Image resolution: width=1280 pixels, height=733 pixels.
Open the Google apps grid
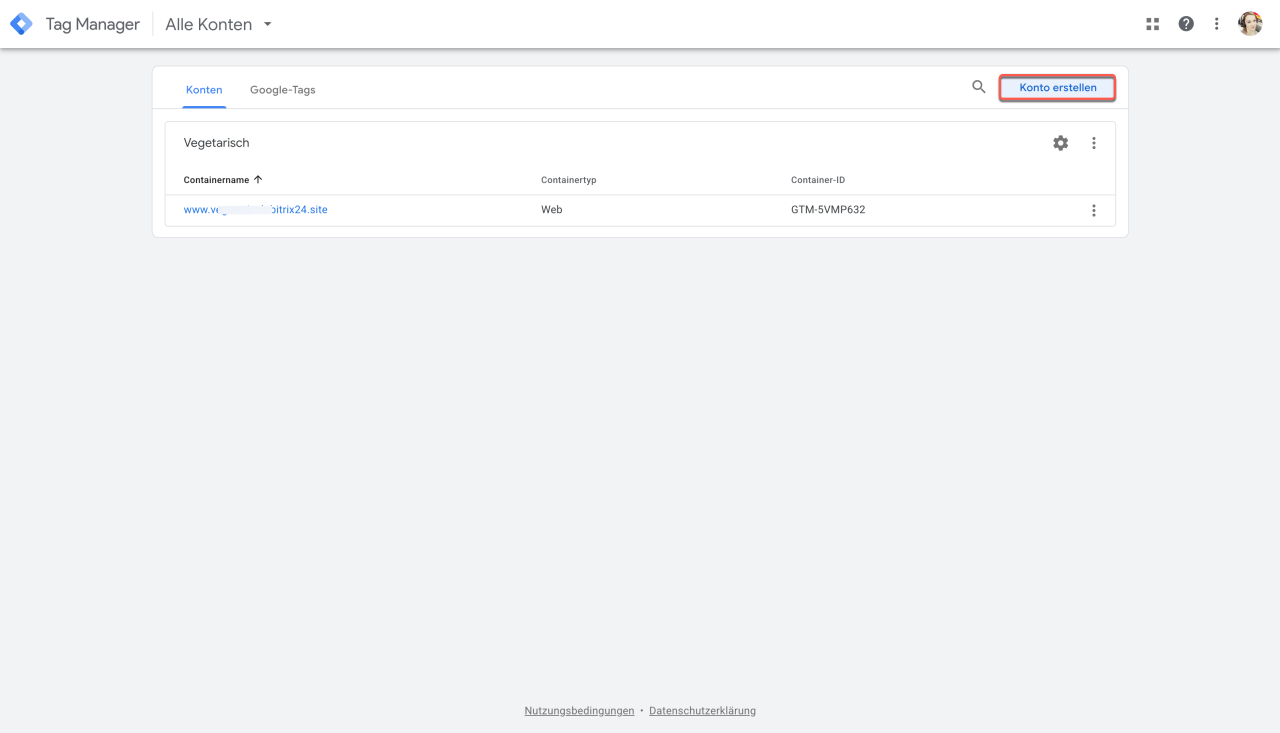(x=1153, y=24)
